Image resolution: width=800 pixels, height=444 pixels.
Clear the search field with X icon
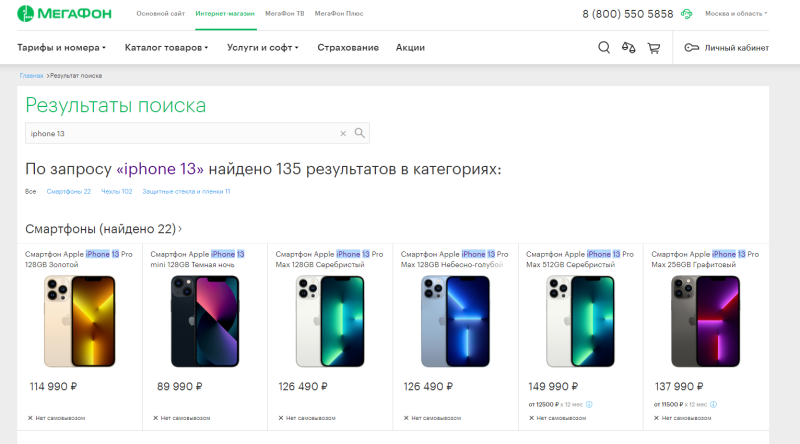tap(343, 133)
